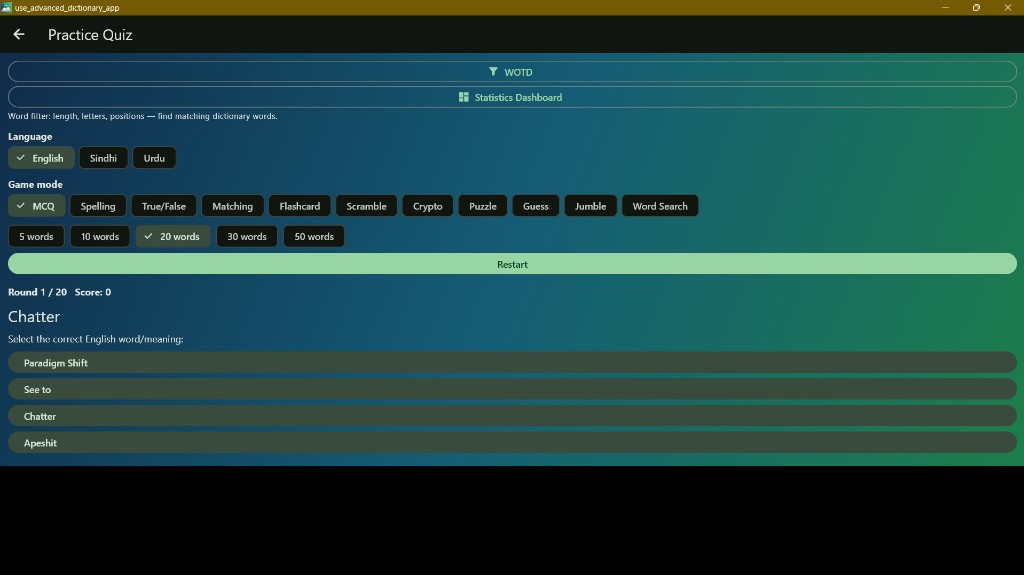Click the Score: 0 text
Viewport: 1024px width, 575px height.
(x=93, y=292)
